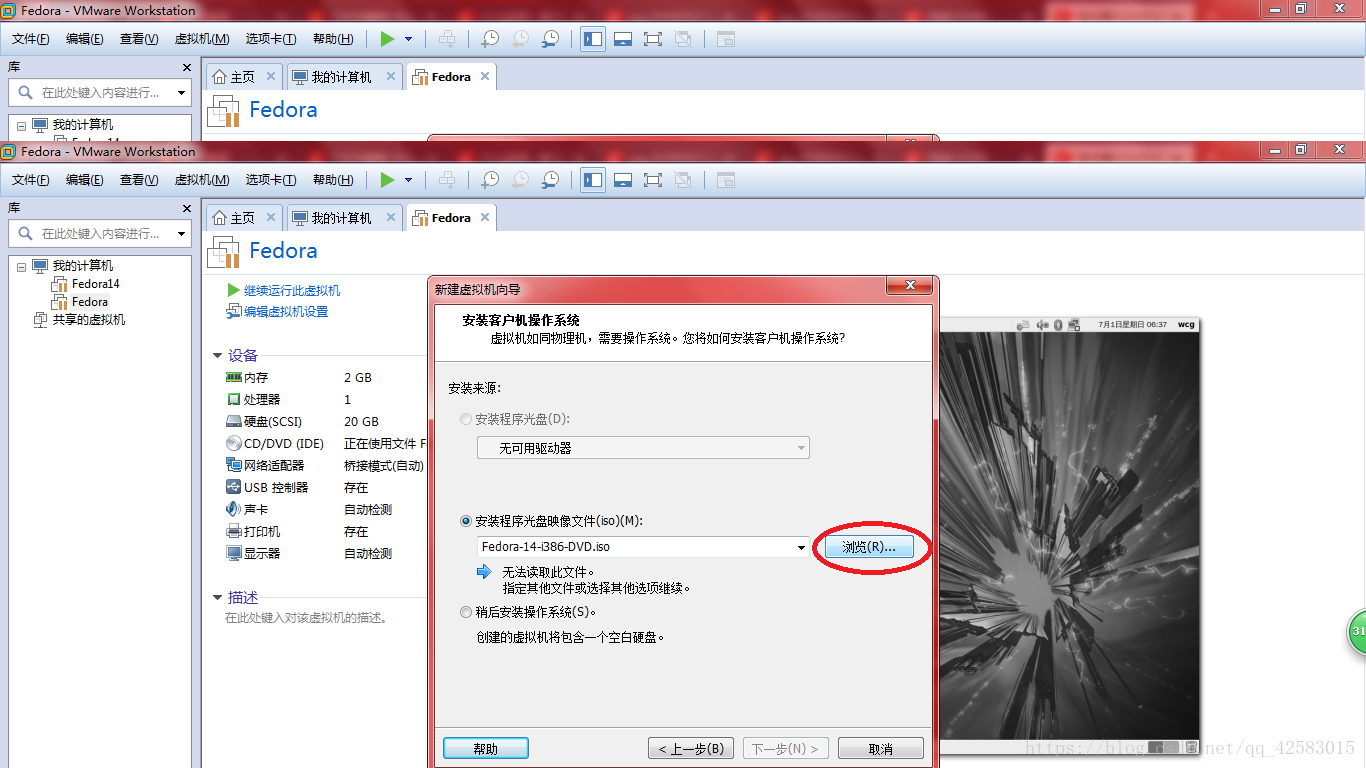Open snapshot manager icon in front window toolbar

(551, 180)
